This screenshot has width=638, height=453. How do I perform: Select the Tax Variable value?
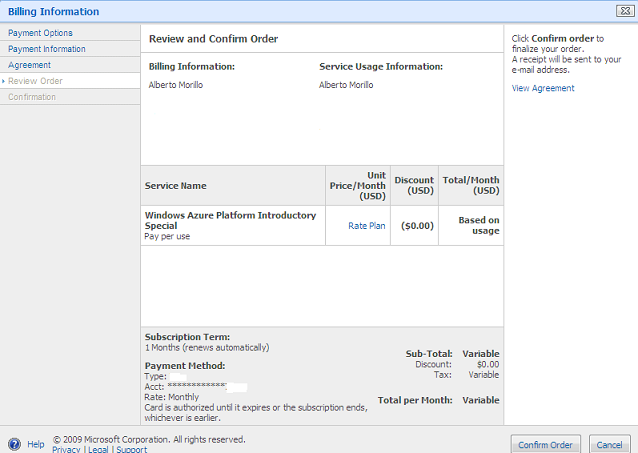pyautogui.click(x=483, y=374)
